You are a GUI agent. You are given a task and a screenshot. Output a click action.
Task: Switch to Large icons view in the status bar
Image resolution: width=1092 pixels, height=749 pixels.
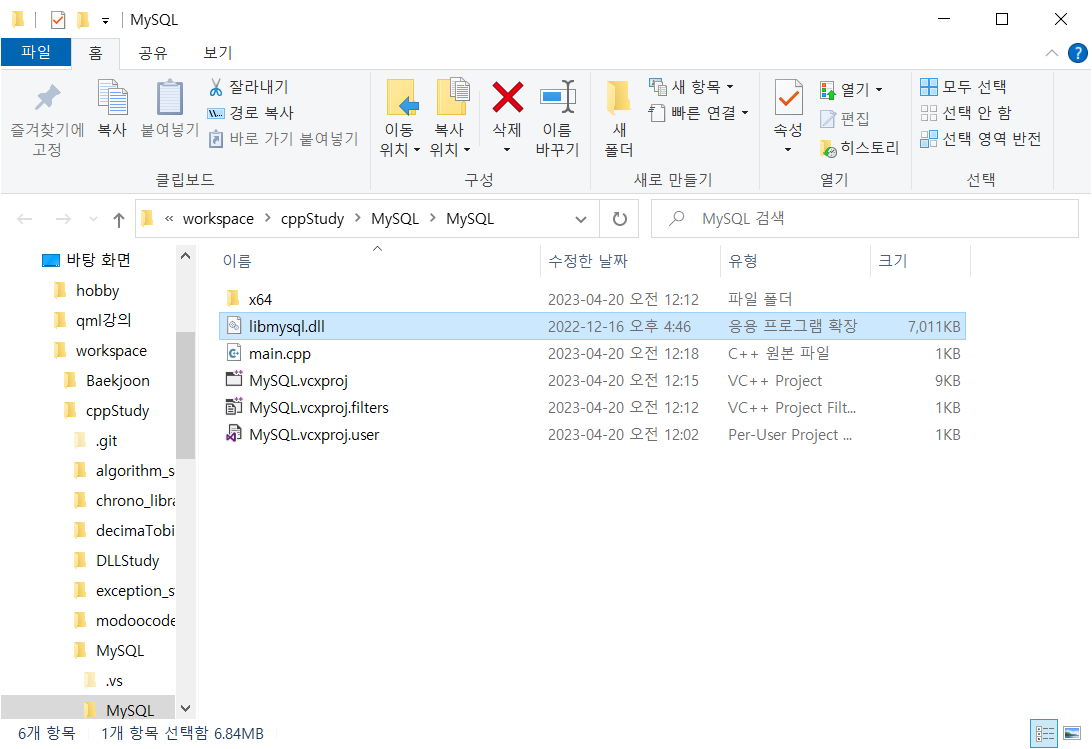1072,734
